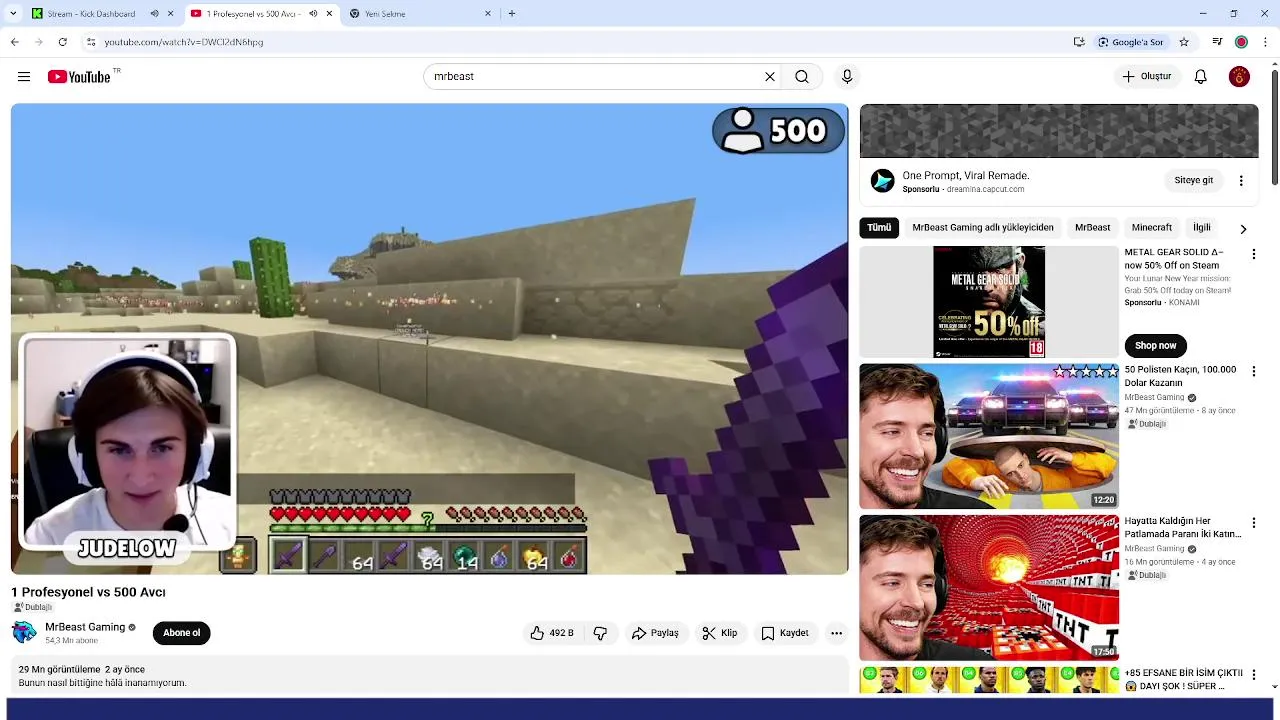Open options for +85 Efsane Bir İsim video
This screenshot has width=1280, height=720.
click(x=1253, y=675)
